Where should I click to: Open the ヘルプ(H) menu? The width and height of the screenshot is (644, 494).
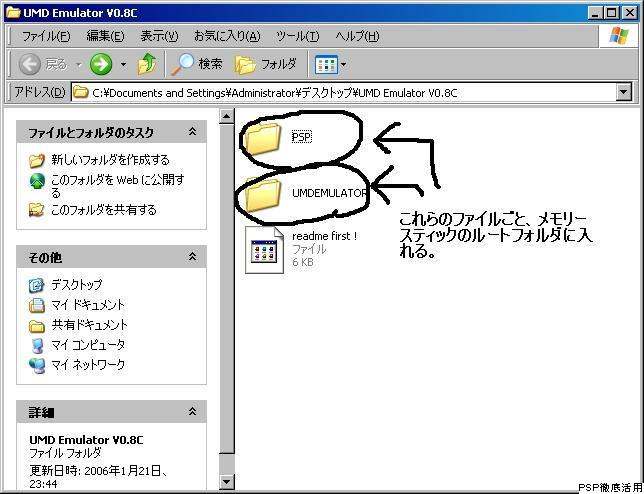tap(357, 36)
